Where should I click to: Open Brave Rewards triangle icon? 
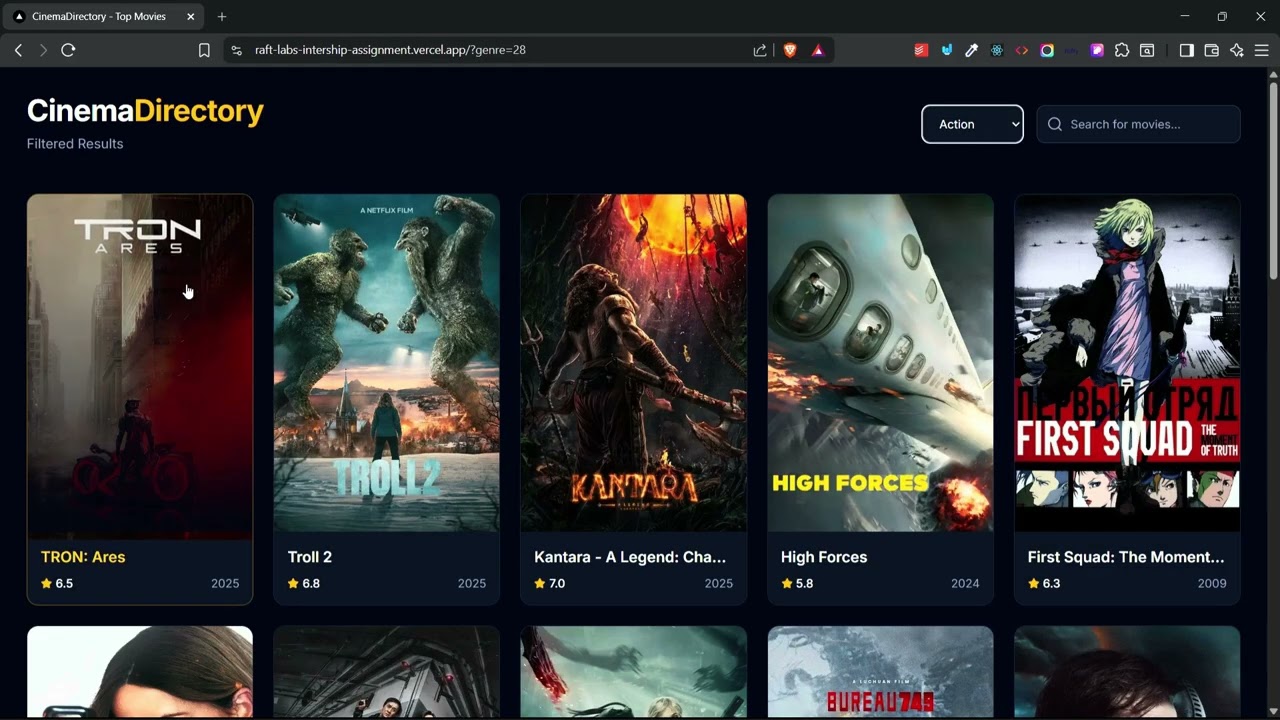818,50
